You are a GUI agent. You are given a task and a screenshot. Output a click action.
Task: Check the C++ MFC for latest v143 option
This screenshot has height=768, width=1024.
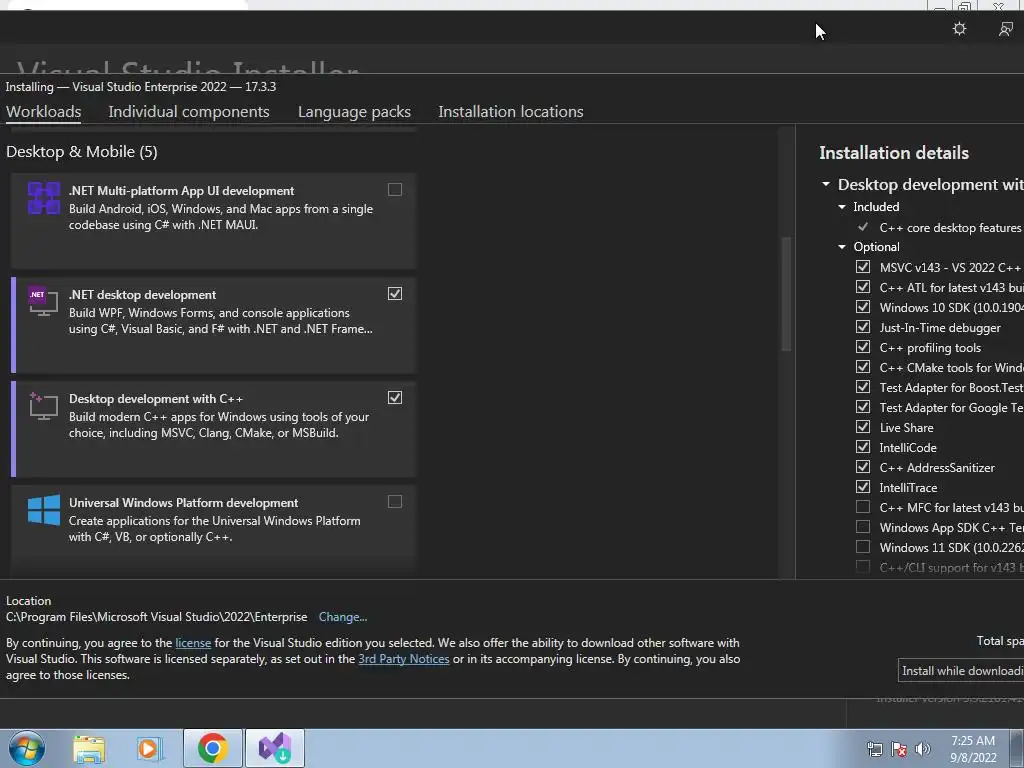[x=863, y=507]
